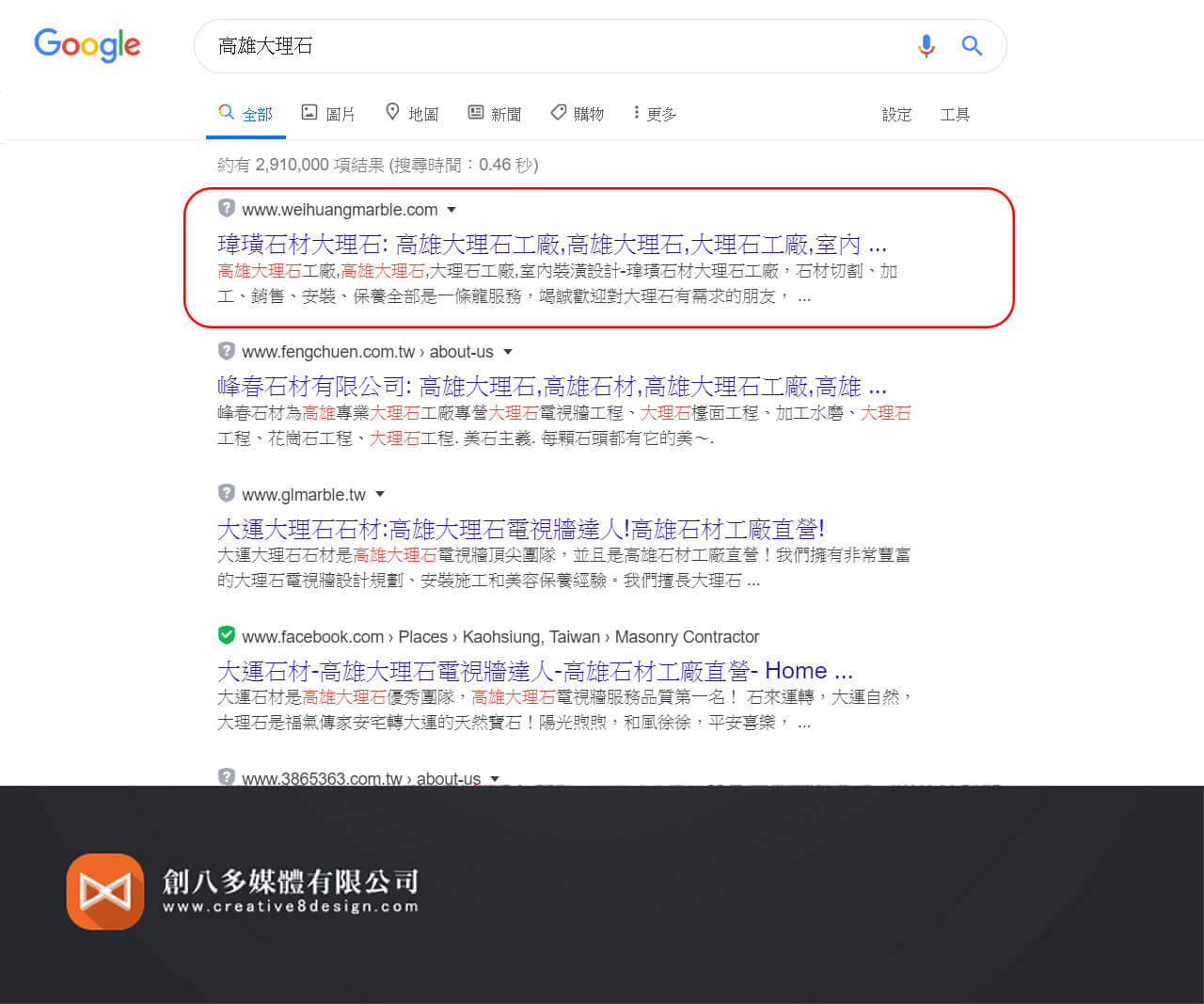
Task: Select the 全部 results tab
Action: click(246, 114)
